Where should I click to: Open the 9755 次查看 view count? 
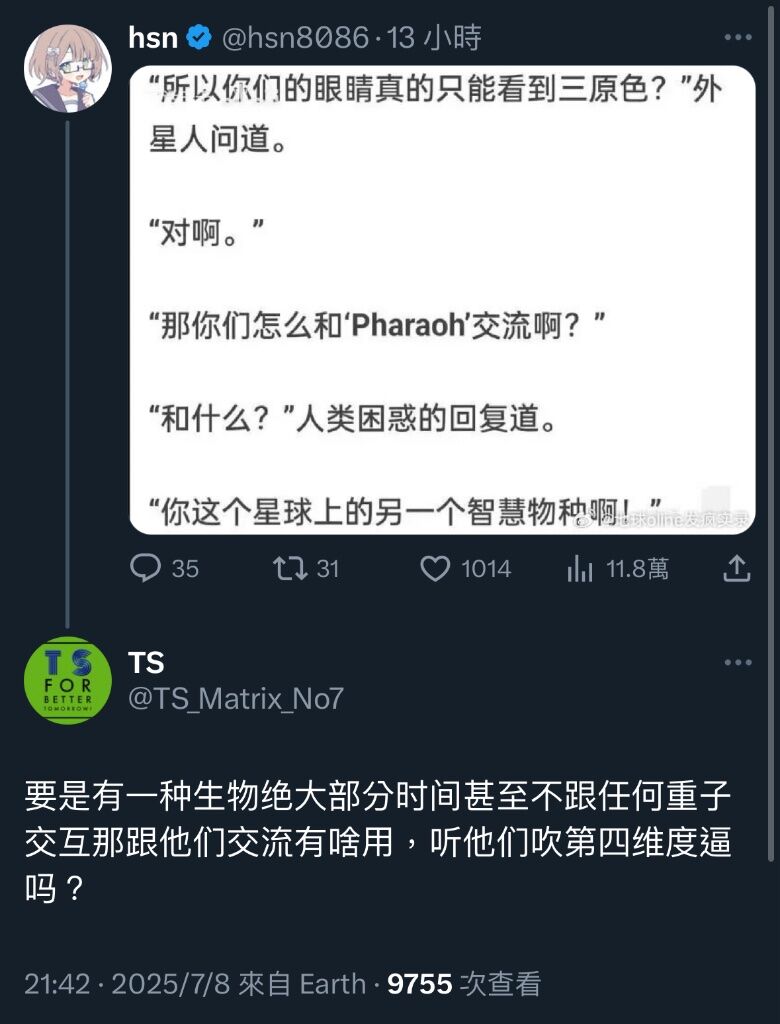pos(464,984)
